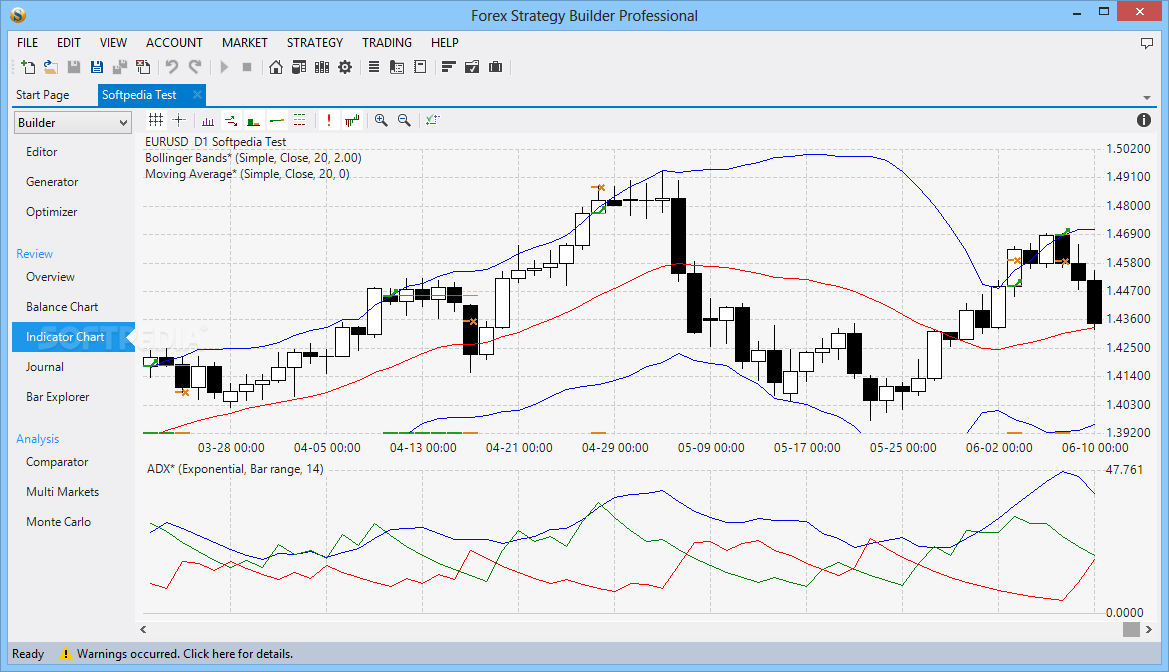The width and height of the screenshot is (1169, 672).
Task: Toggle the purple volume bars display
Action: [x=208, y=120]
